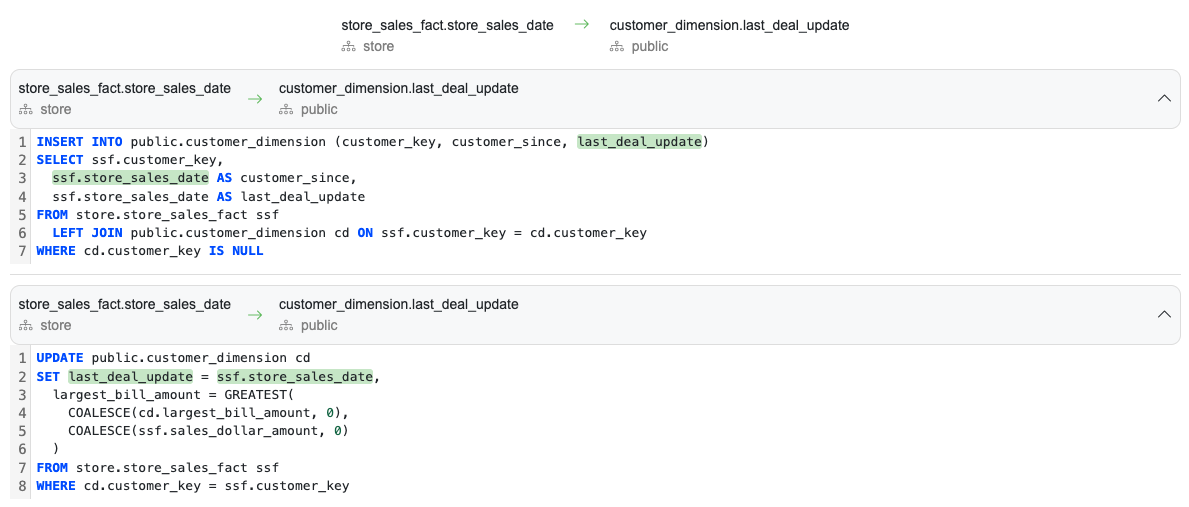1189x507 pixels.
Task: Click highlighted ssf.store_sales_date on SELECT line 3
Action: click(130, 178)
